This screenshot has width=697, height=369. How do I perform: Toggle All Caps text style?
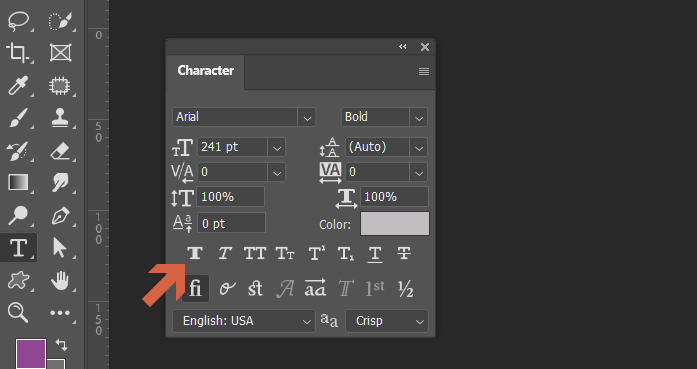pos(255,253)
